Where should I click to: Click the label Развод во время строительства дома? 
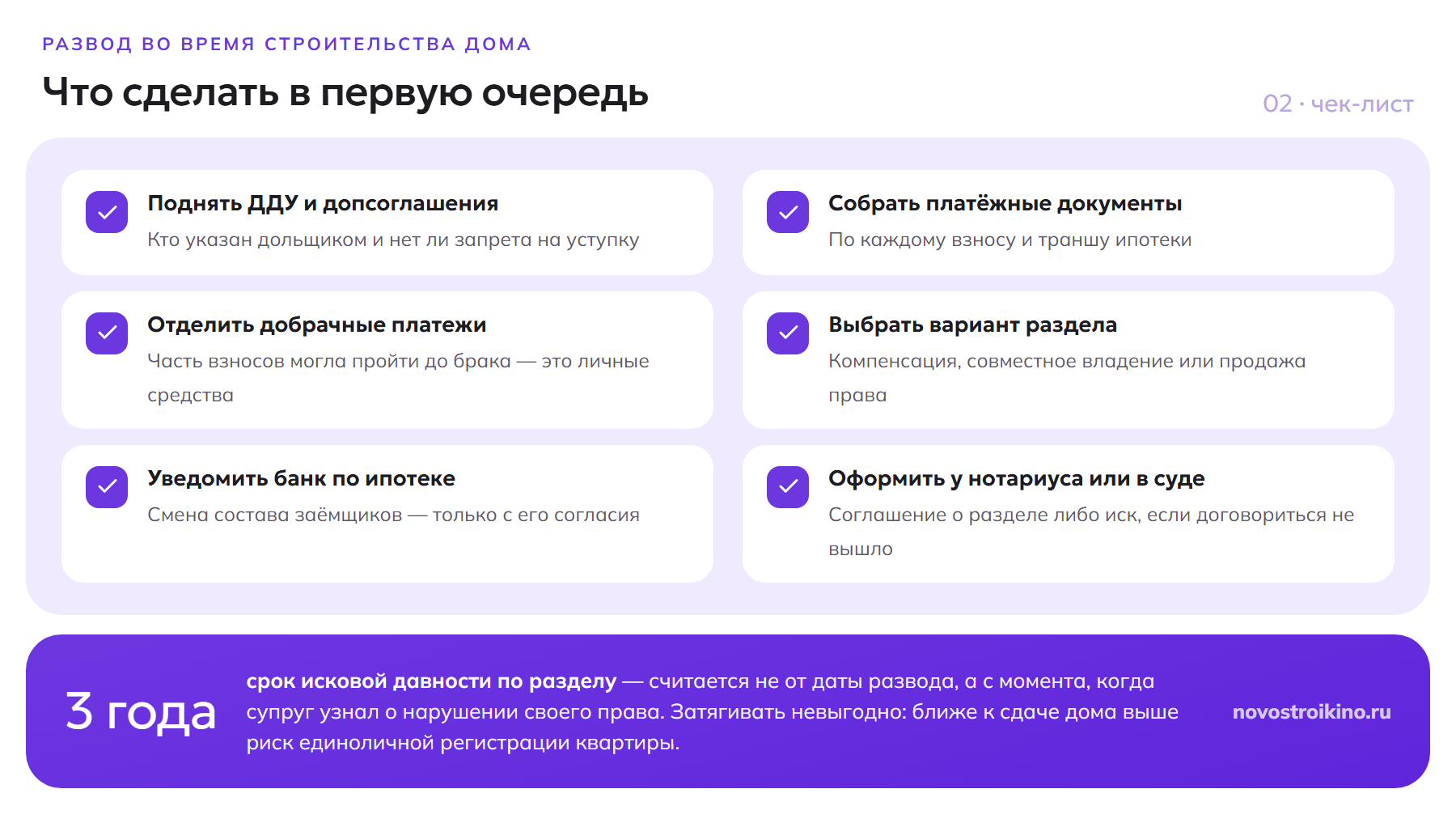click(286, 45)
